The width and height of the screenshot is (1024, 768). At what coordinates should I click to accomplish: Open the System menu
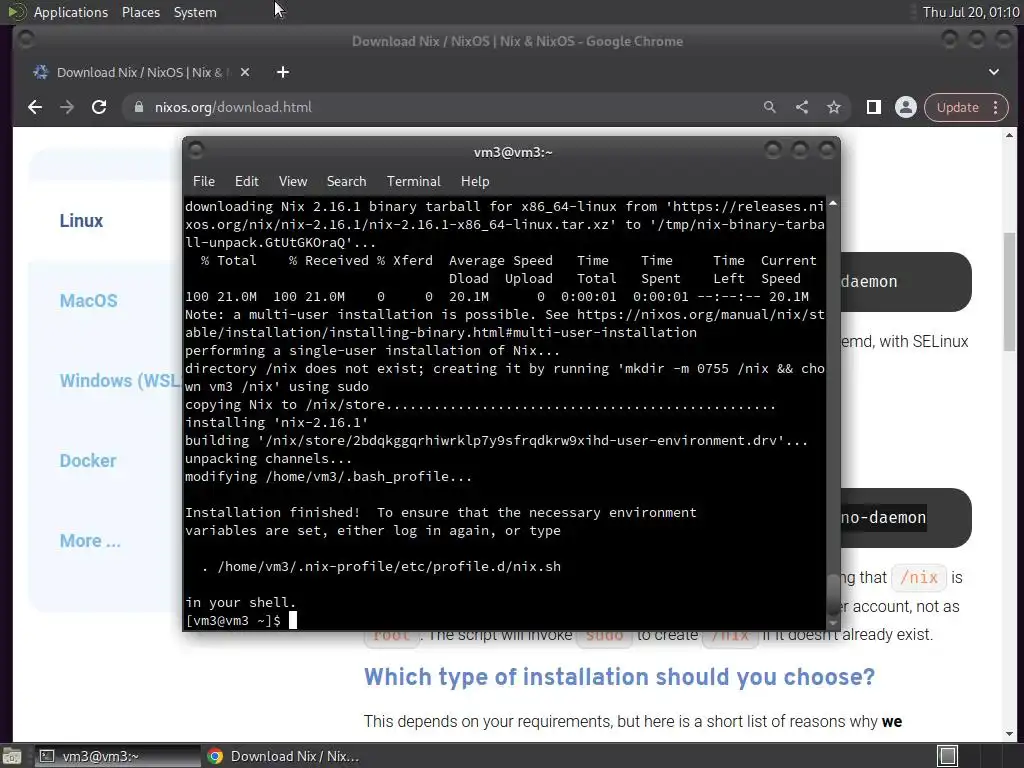click(195, 12)
